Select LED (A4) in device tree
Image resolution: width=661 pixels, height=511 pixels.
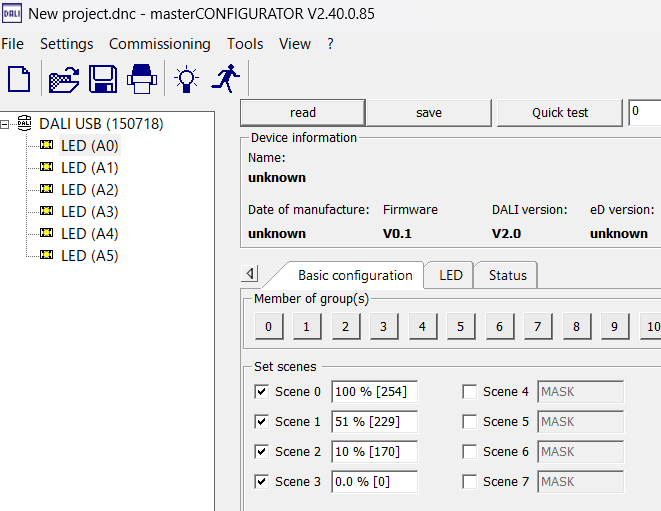[89, 233]
